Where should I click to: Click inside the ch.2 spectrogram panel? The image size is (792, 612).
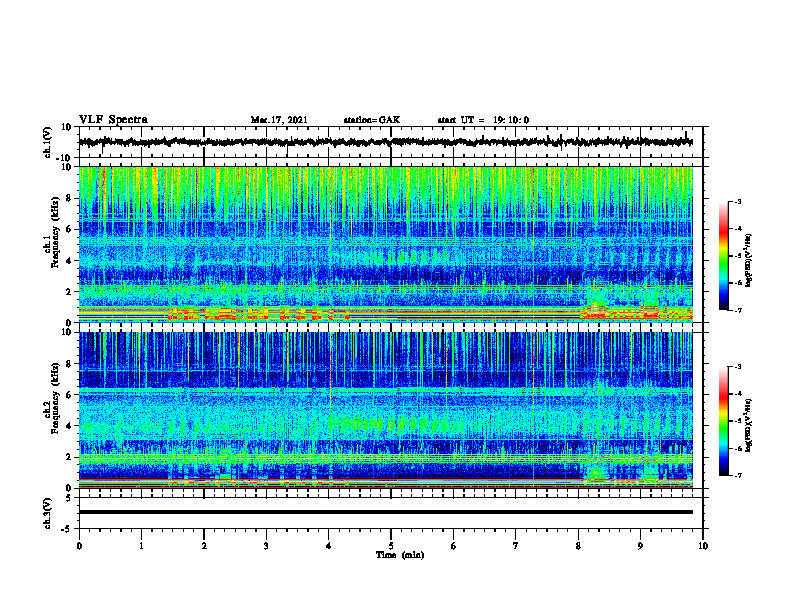(x=385, y=410)
